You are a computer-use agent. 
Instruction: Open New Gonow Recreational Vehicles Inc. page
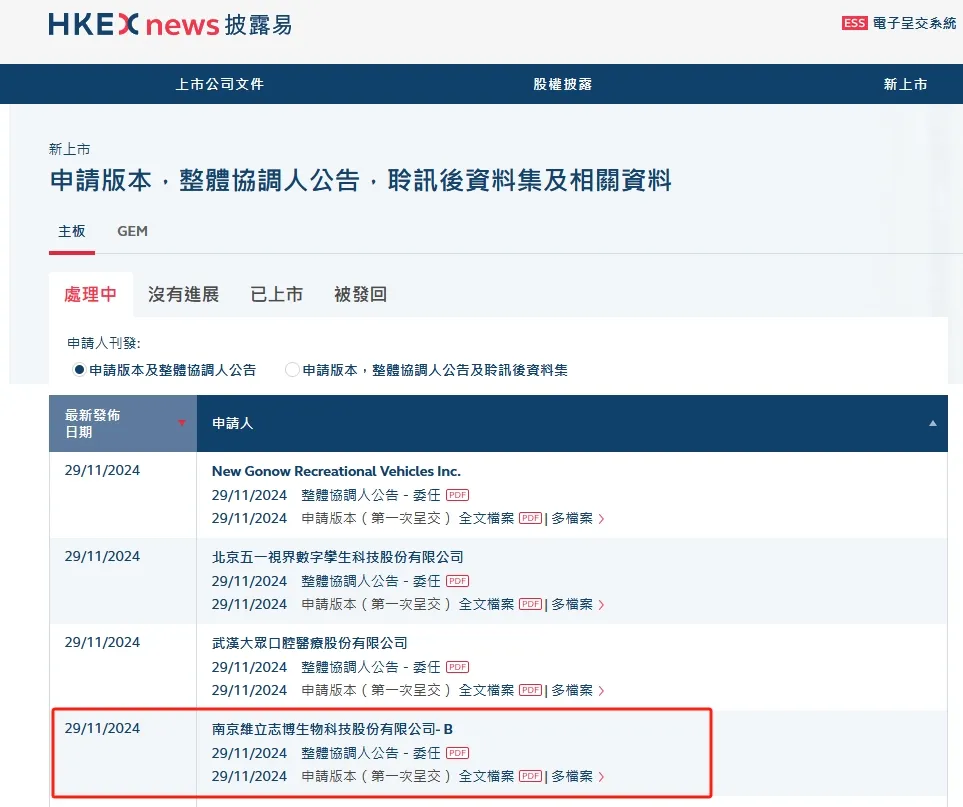(335, 470)
